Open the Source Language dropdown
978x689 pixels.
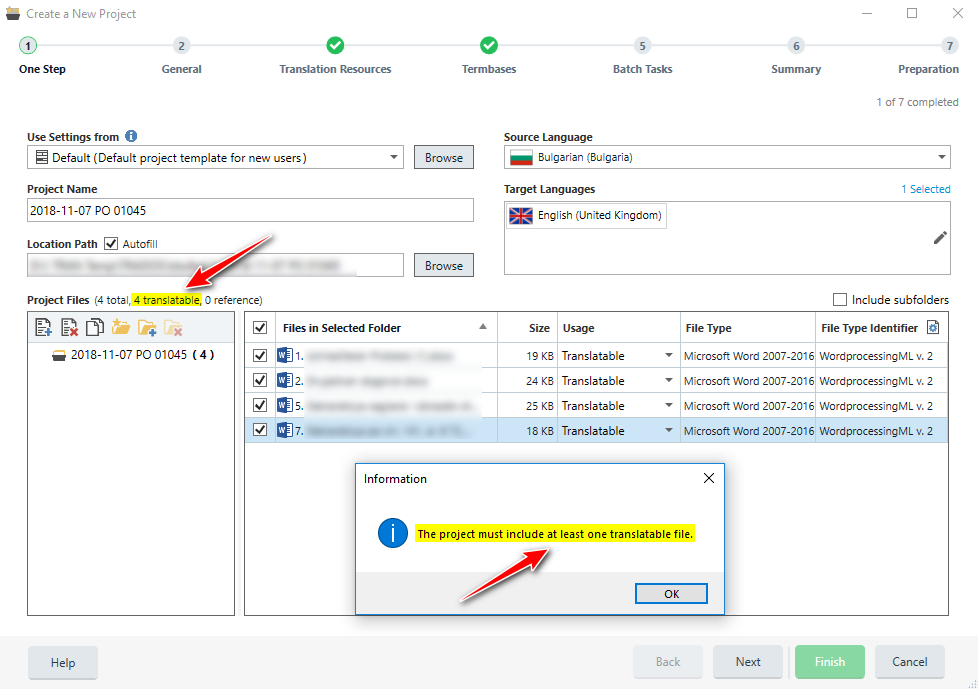941,157
